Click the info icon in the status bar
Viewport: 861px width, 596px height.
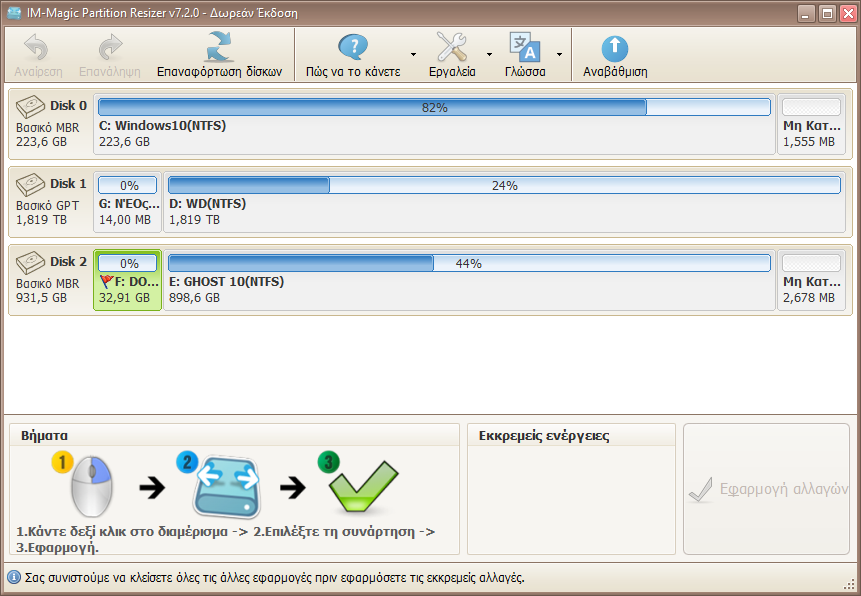[x=14, y=578]
